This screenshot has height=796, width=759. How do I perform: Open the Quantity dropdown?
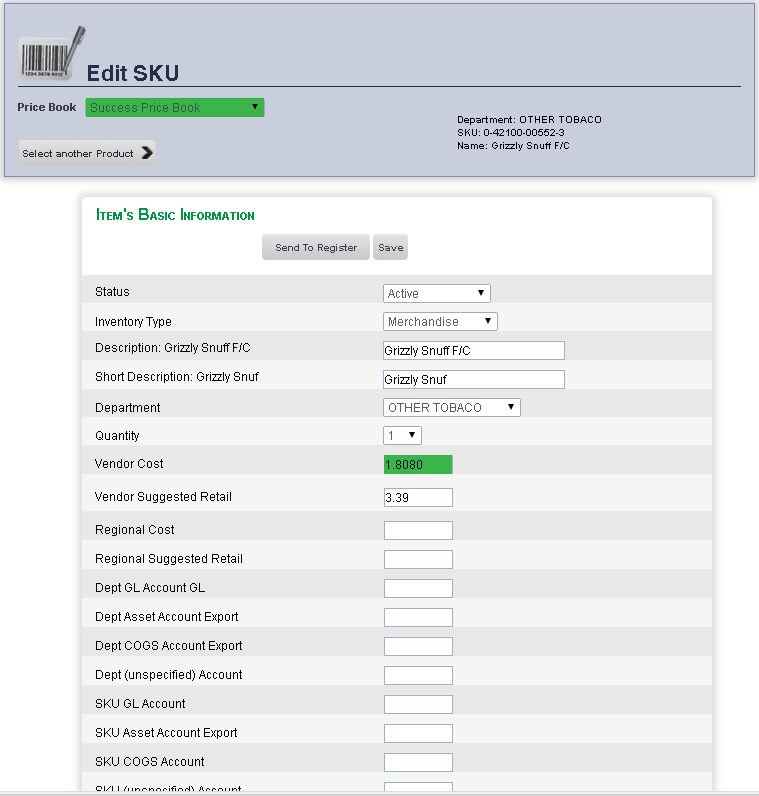point(403,436)
